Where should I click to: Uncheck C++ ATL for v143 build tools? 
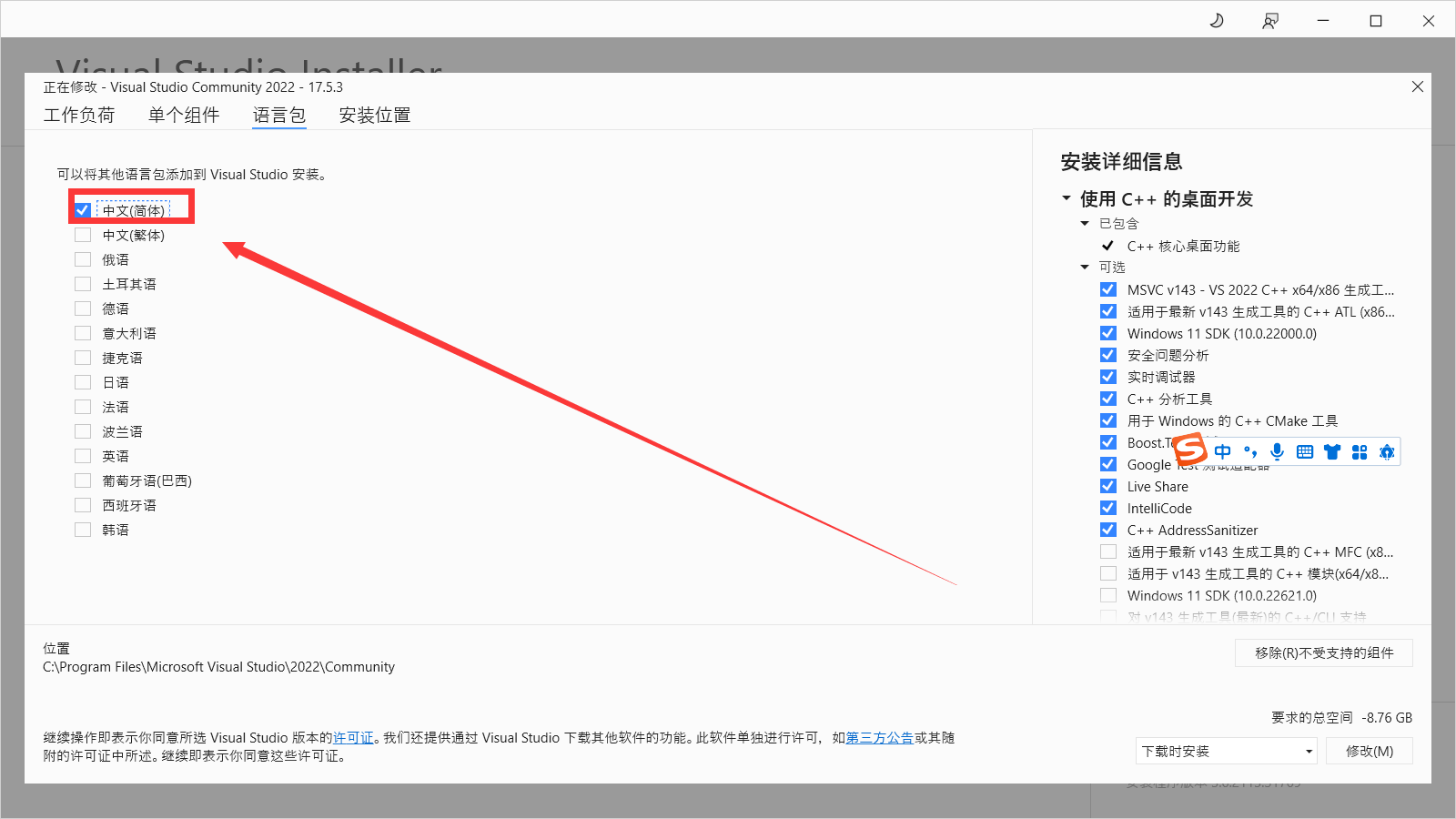pyautogui.click(x=1108, y=311)
